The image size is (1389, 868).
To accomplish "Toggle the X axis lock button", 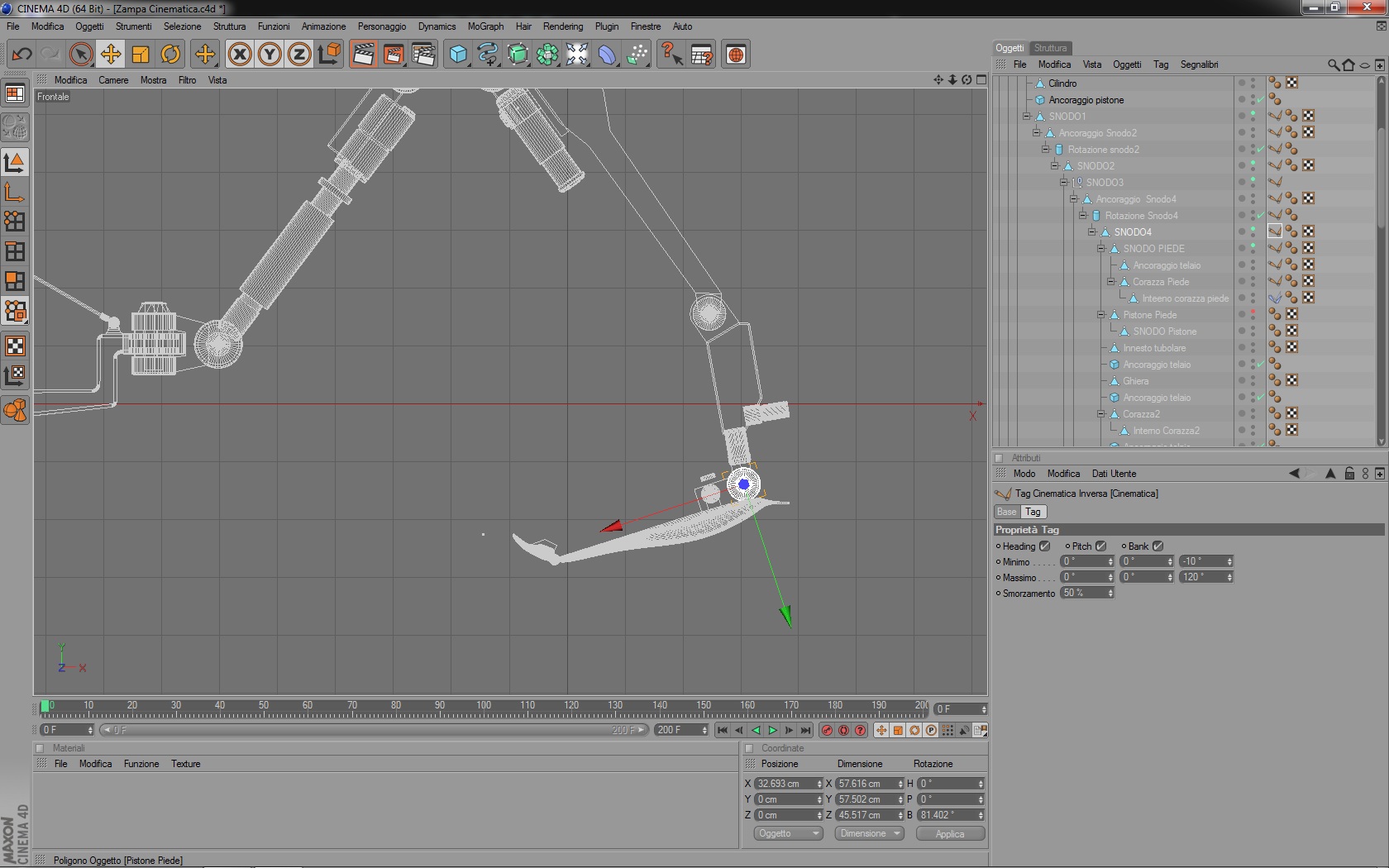I will [240, 55].
